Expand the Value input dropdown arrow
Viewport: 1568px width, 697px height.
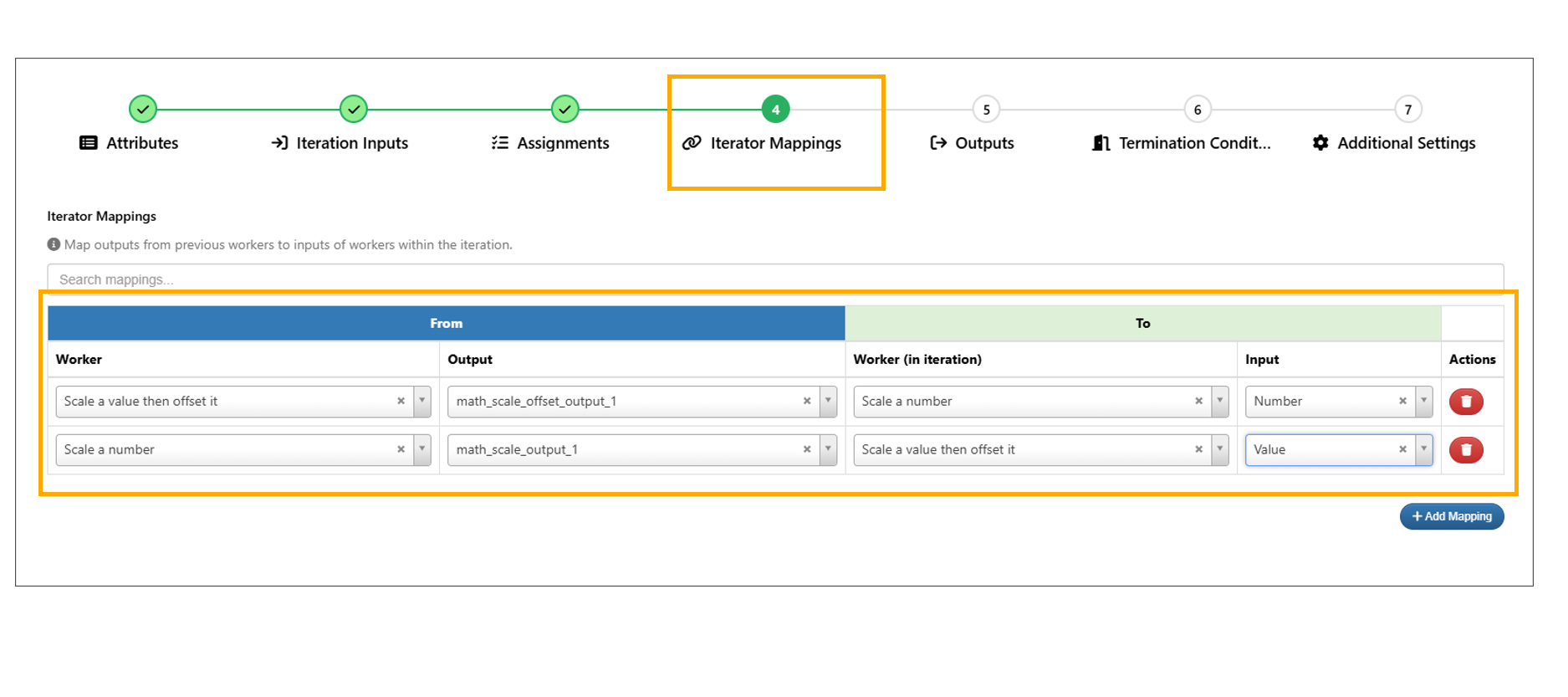click(1423, 450)
